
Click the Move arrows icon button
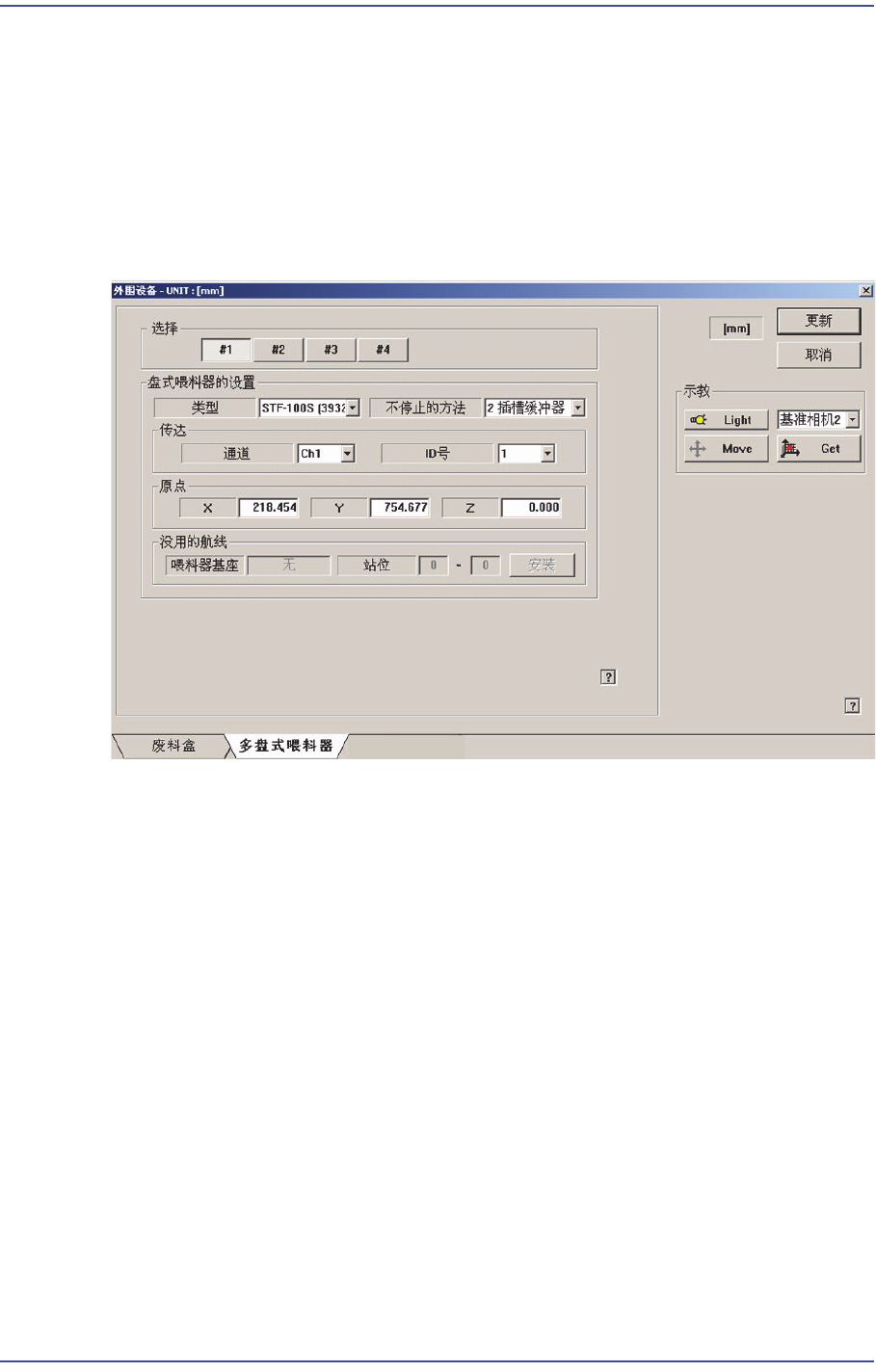pyautogui.click(x=726, y=449)
